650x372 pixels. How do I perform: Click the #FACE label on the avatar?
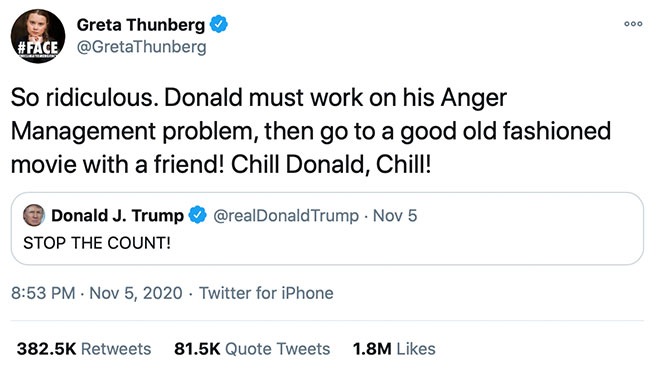(x=38, y=48)
